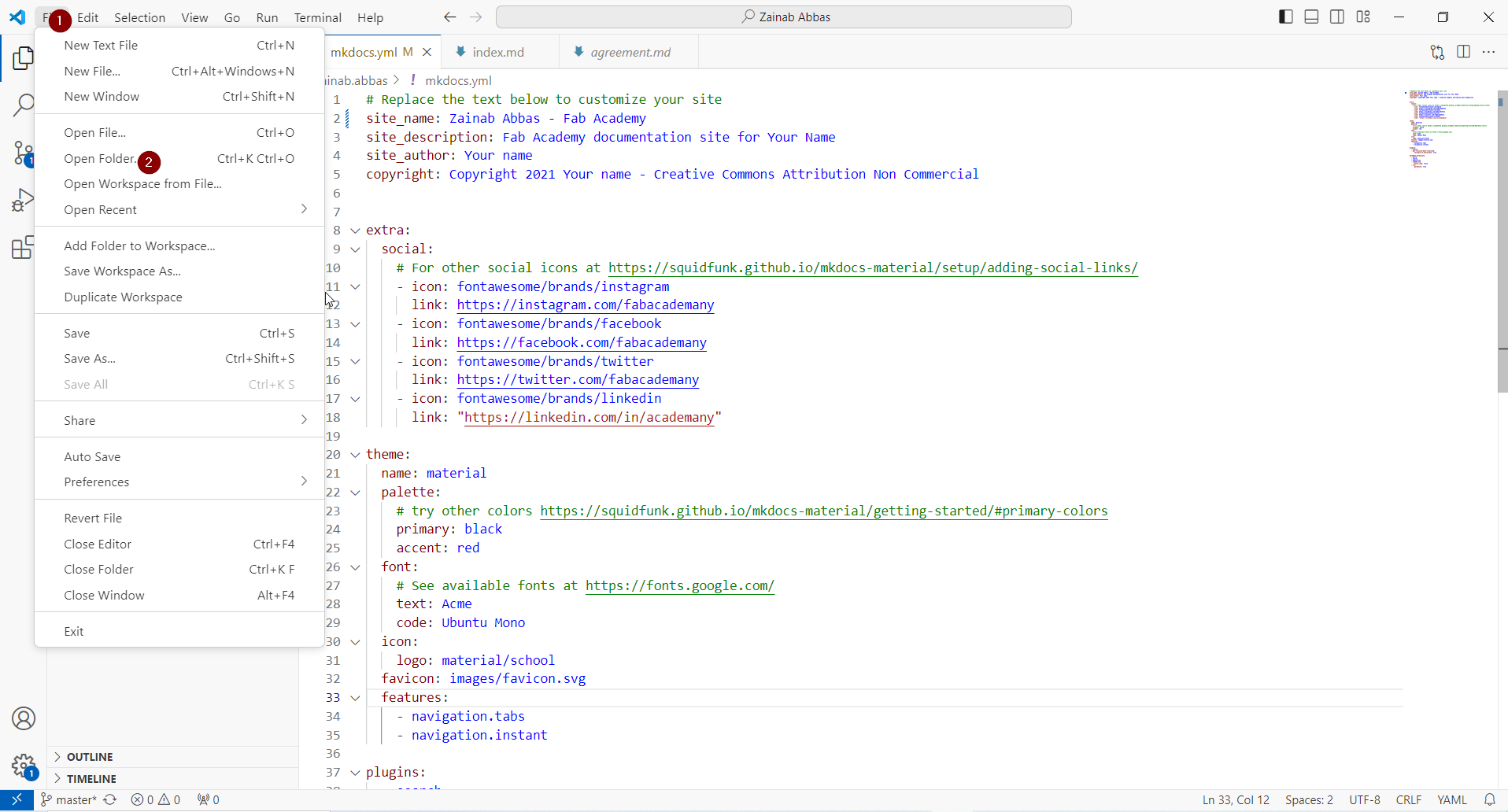Change language mode via YAML
Viewport: 1508px width, 812px height.
tap(1451, 799)
